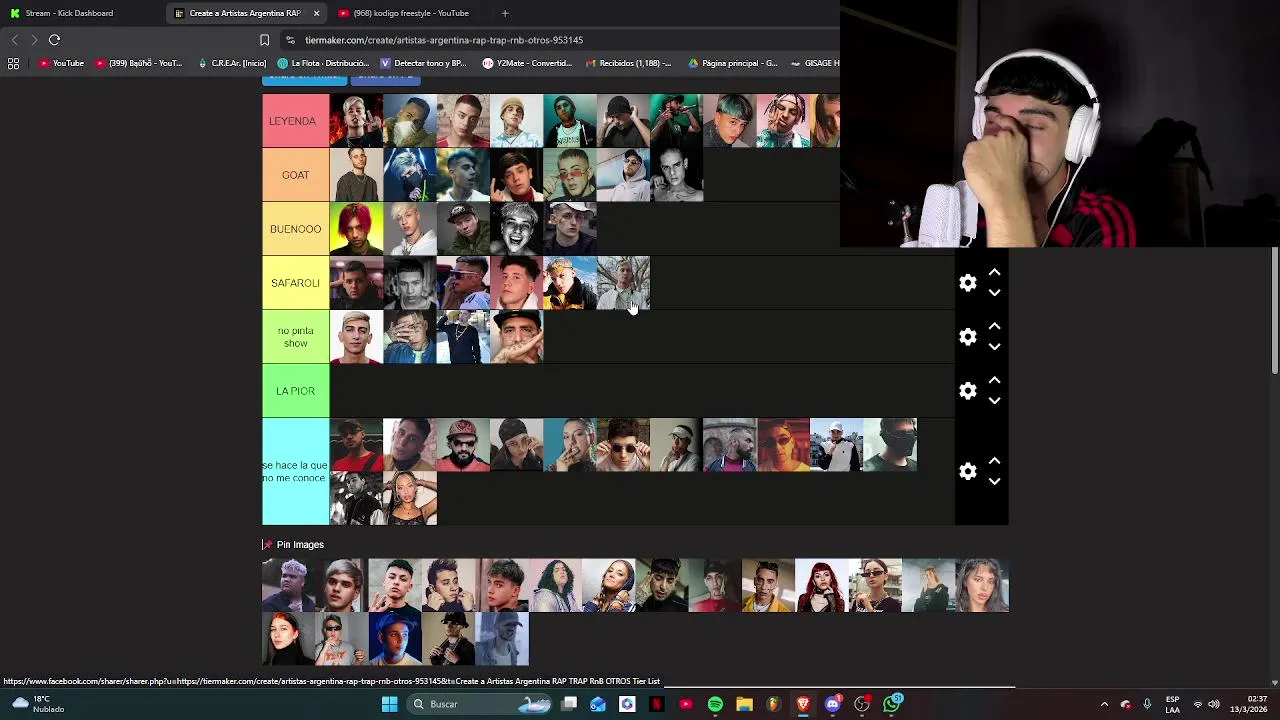This screenshot has width=1280, height=720.
Task: Select the Create a Artistas Argentina RAP tab
Action: coord(245,13)
